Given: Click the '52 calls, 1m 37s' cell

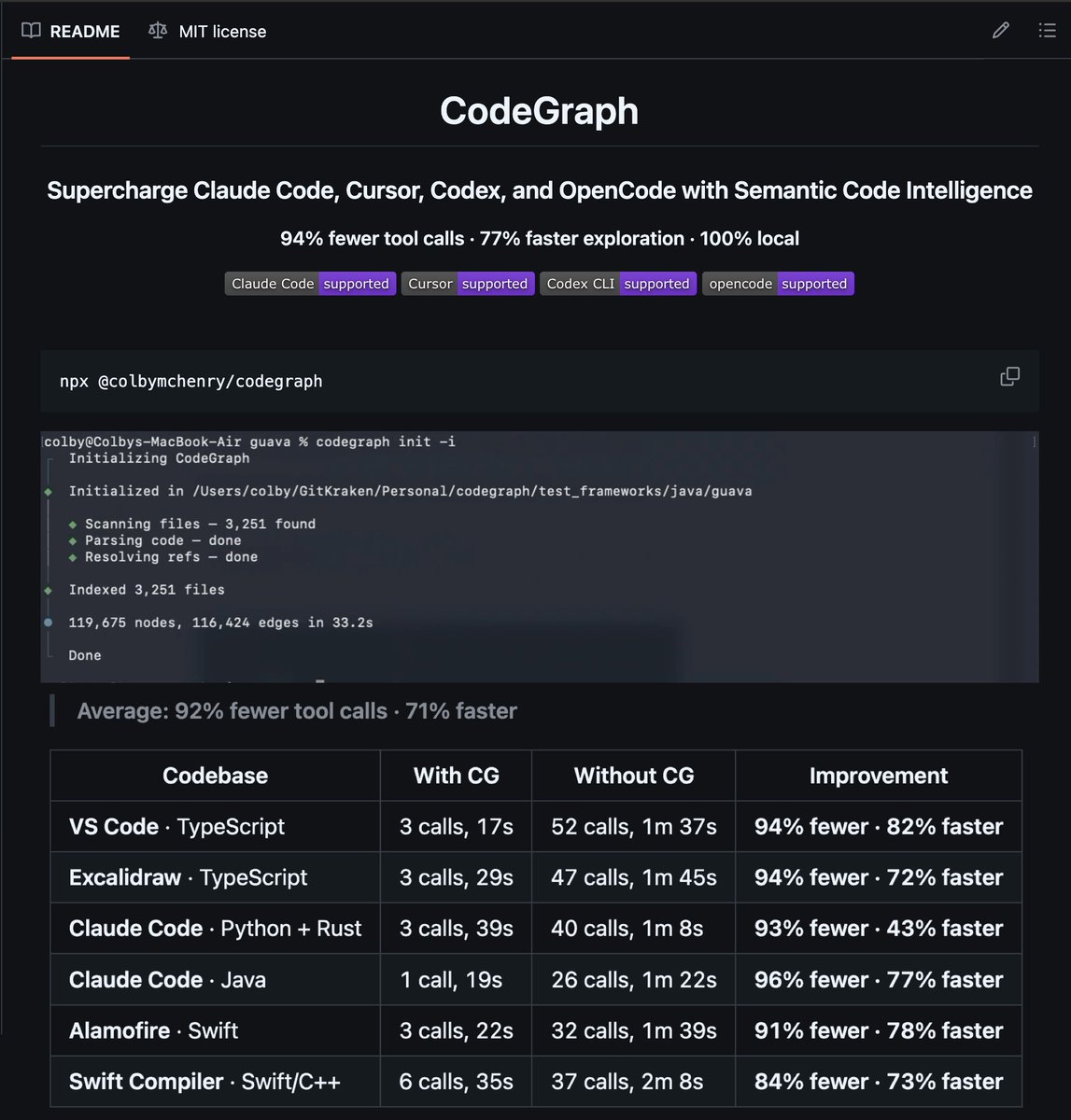Looking at the screenshot, I should pyautogui.click(x=634, y=827).
